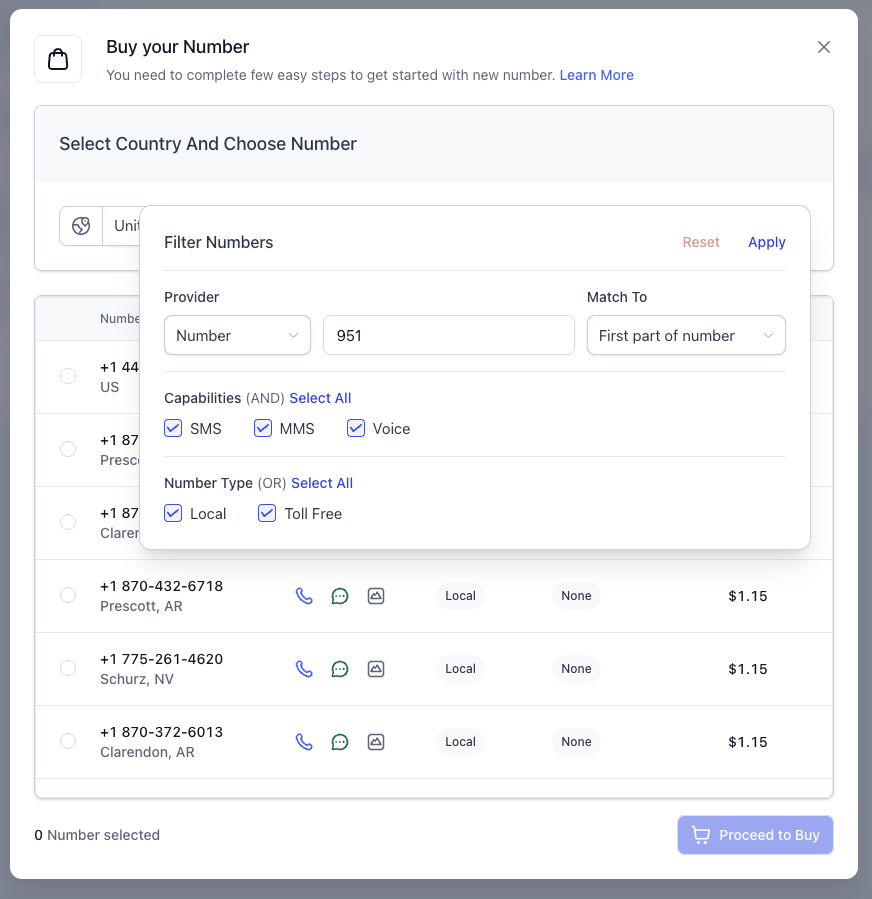Viewport: 872px width, 899px height.
Task: Click the phone icon for the Schurz, NV number
Action: [304, 668]
